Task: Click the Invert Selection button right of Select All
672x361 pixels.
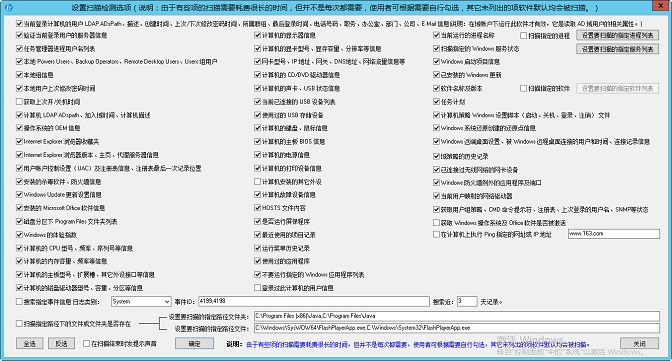Action: [x=61, y=343]
